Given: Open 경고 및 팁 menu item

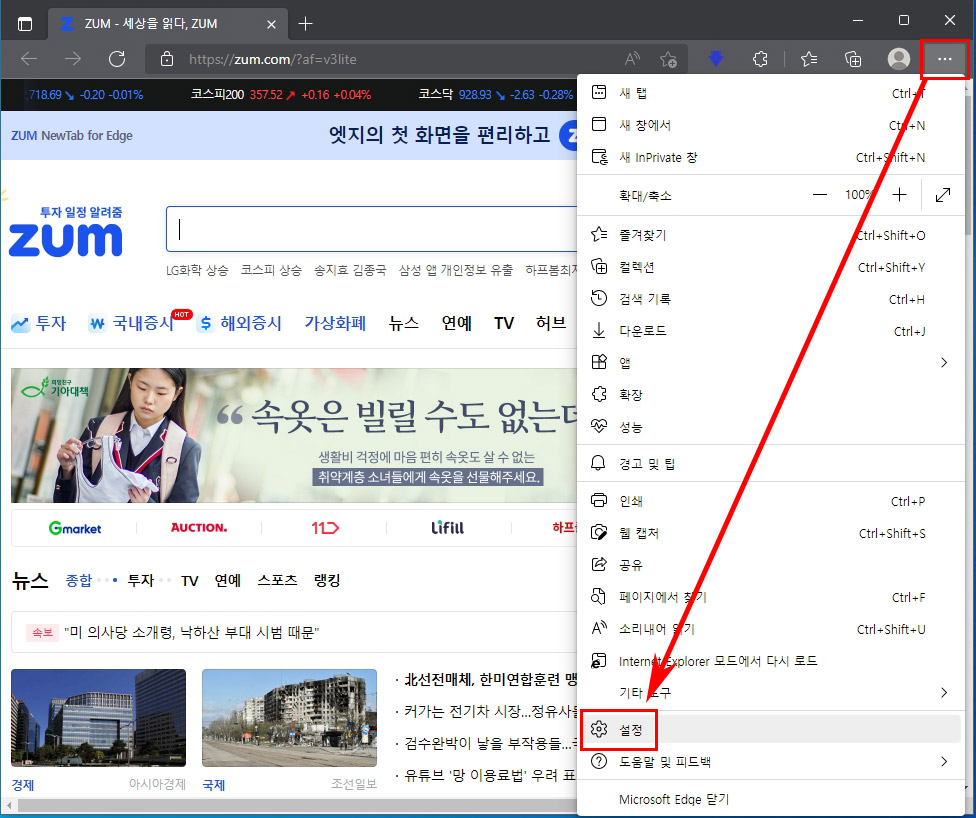Looking at the screenshot, I should point(771,463).
